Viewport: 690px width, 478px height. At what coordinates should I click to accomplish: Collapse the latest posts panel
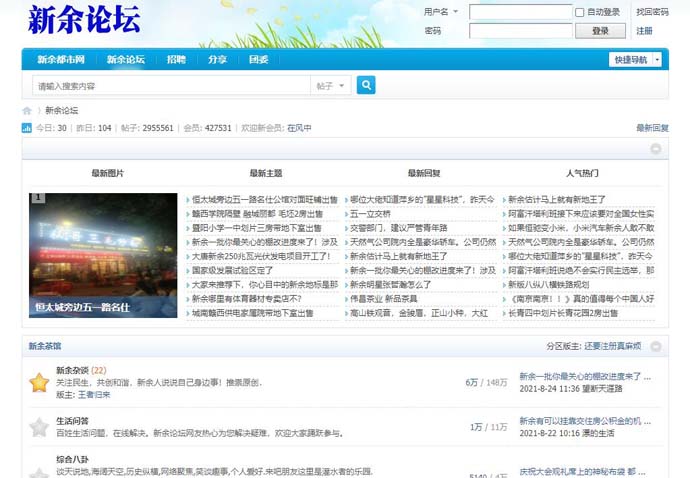pos(655,149)
